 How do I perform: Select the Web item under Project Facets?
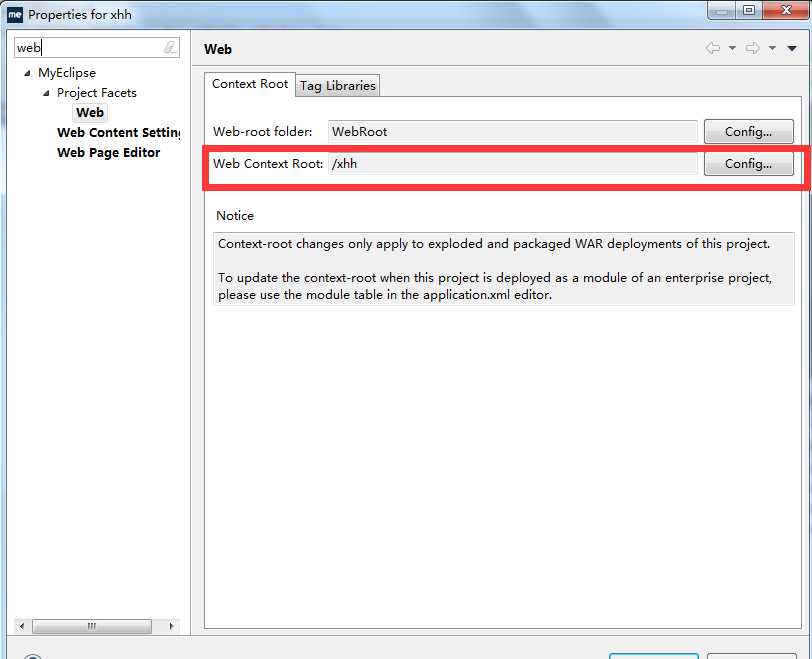[90, 112]
